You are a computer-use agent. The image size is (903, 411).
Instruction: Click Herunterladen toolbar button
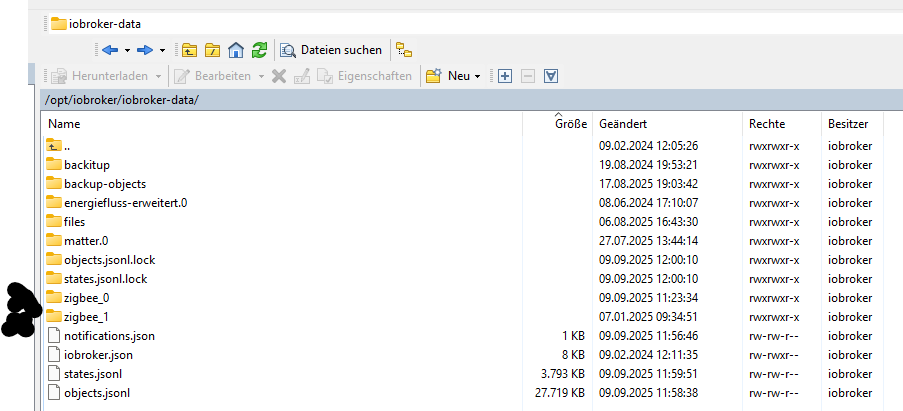(x=98, y=76)
